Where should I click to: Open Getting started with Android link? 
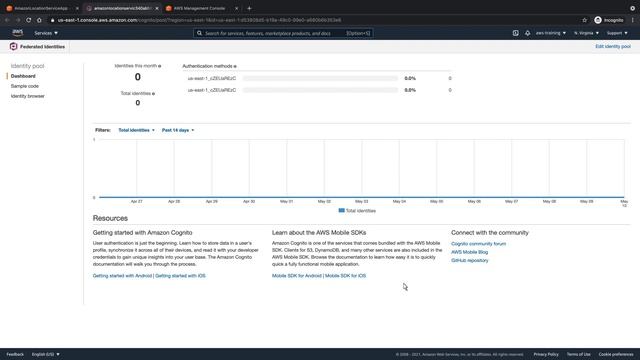click(122, 276)
